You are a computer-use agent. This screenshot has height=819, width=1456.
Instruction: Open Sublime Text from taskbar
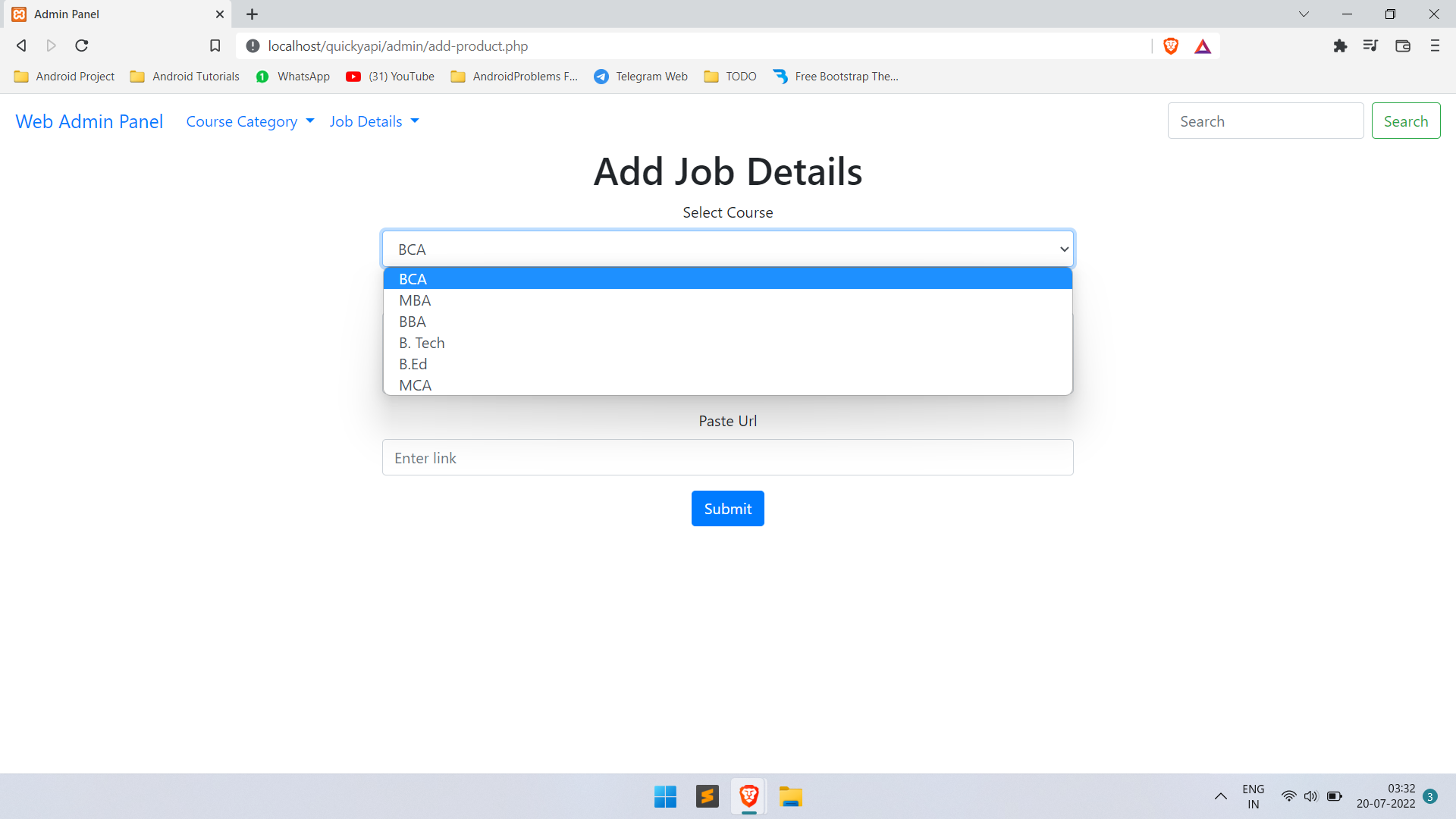pos(707,796)
